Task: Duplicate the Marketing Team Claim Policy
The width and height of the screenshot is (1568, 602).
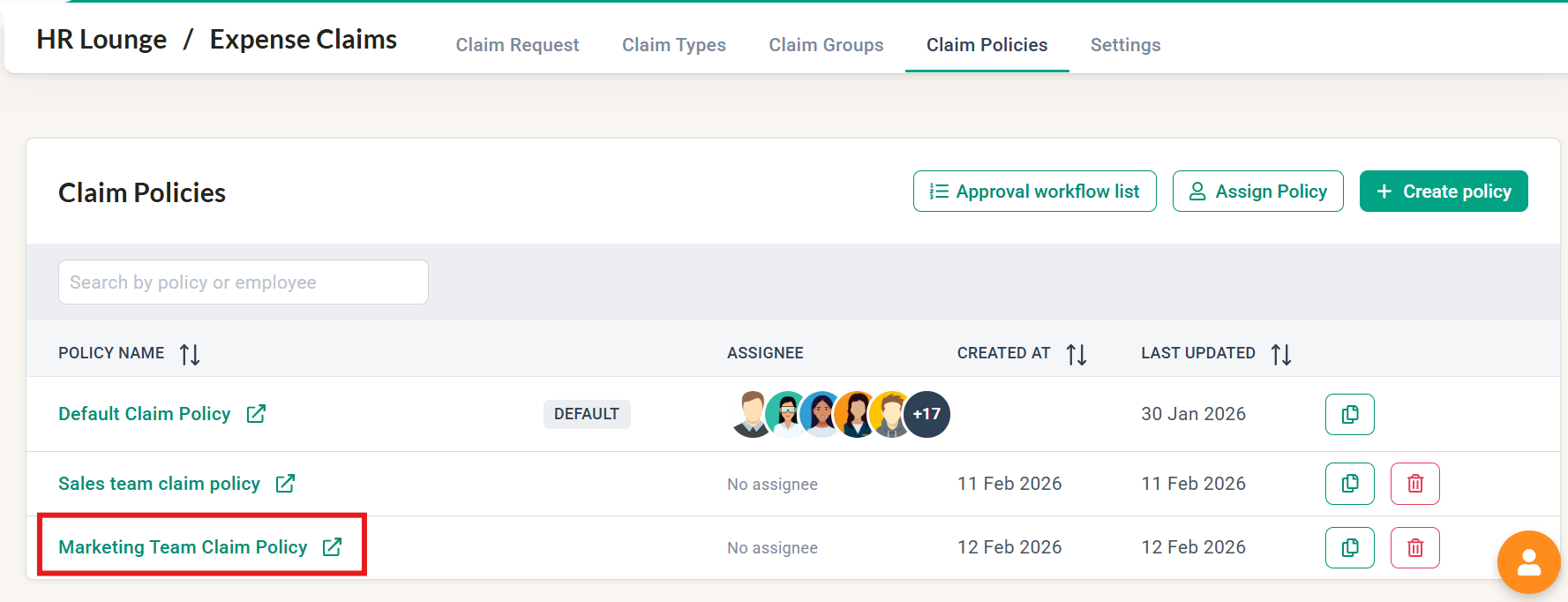Action: tap(1349, 547)
